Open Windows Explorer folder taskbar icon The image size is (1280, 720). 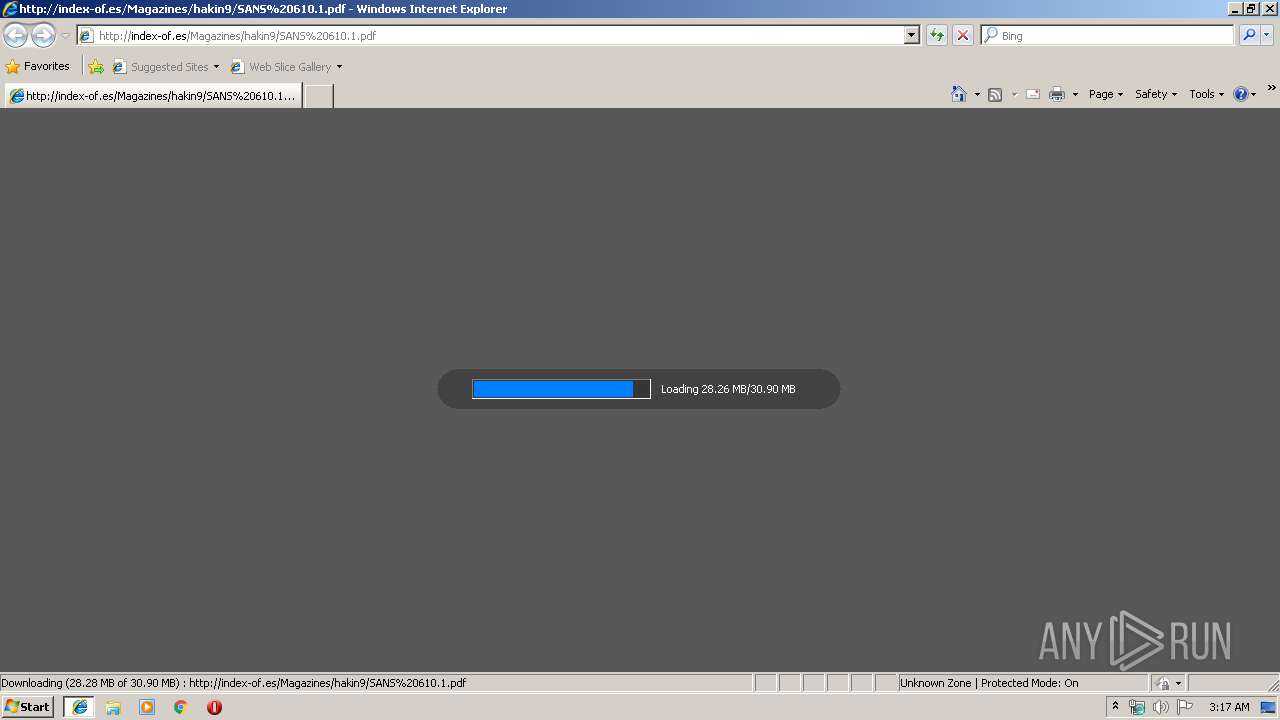click(x=113, y=707)
